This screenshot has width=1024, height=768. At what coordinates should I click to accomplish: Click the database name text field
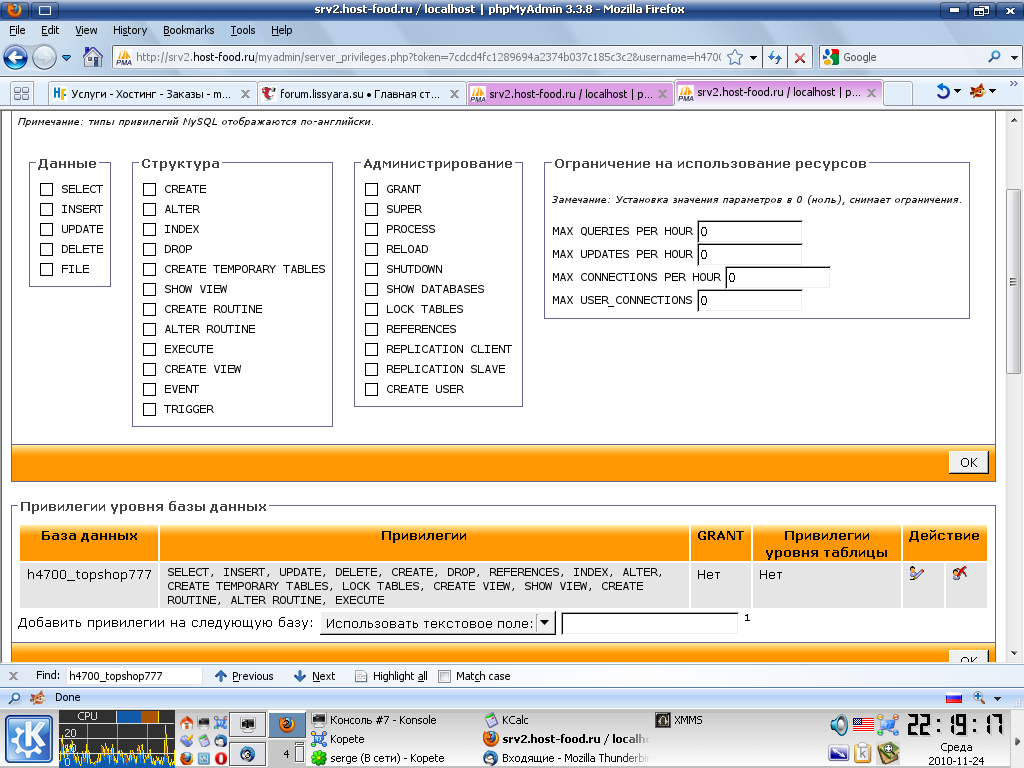(x=650, y=624)
